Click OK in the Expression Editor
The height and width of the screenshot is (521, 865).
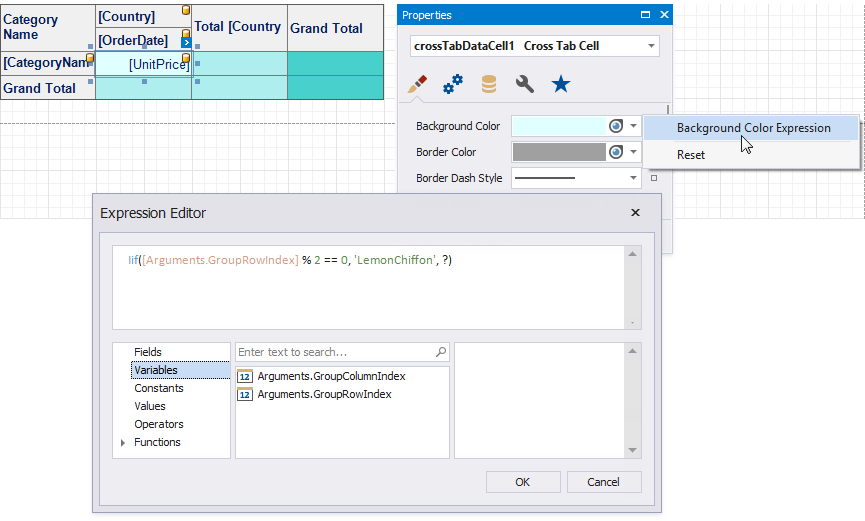(523, 482)
